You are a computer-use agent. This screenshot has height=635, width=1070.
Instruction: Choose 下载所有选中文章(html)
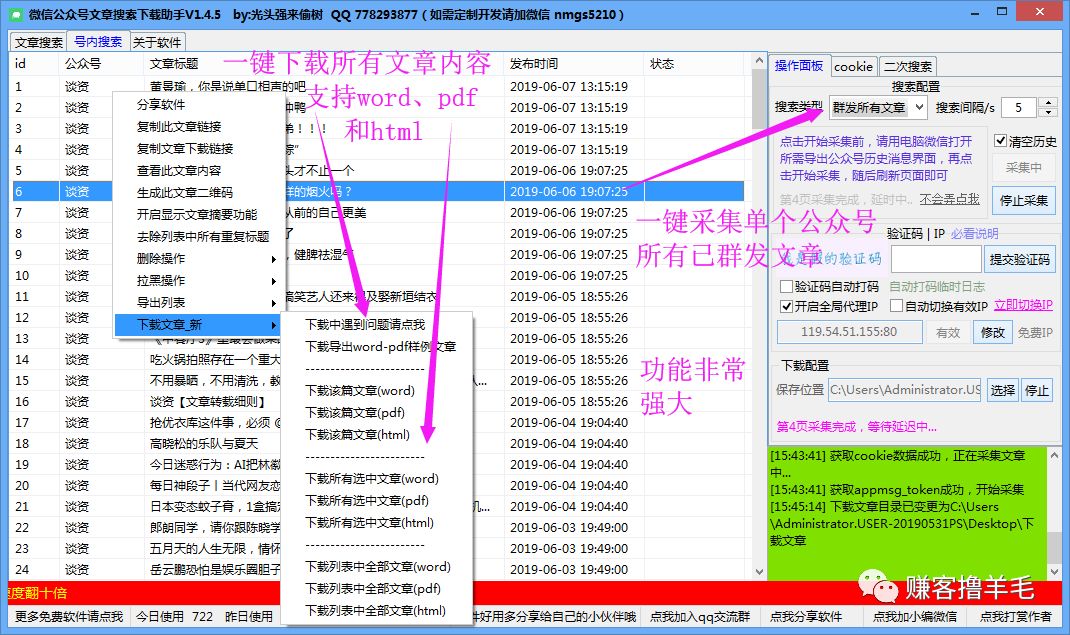point(377,522)
